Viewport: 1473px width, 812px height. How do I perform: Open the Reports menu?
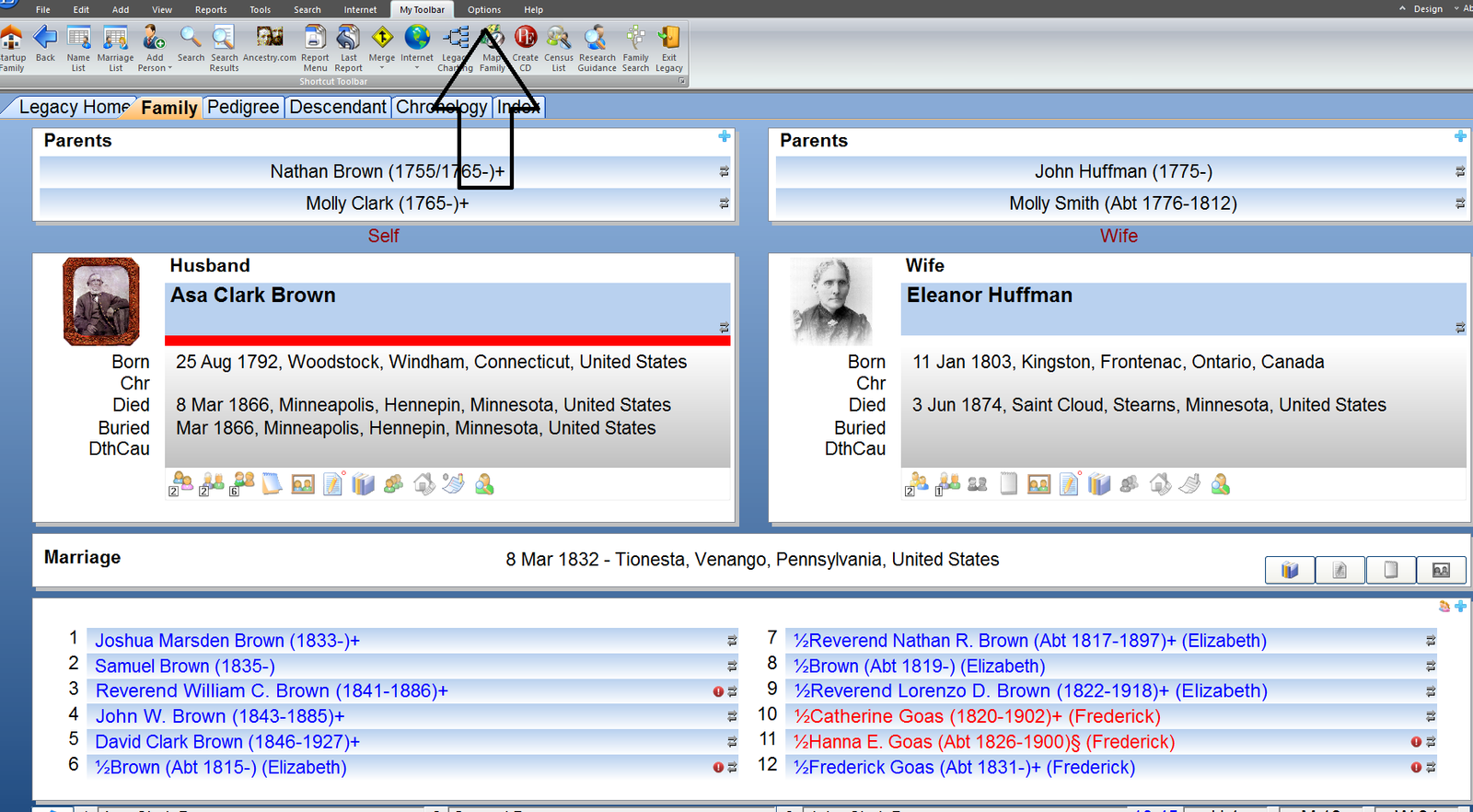[211, 9]
